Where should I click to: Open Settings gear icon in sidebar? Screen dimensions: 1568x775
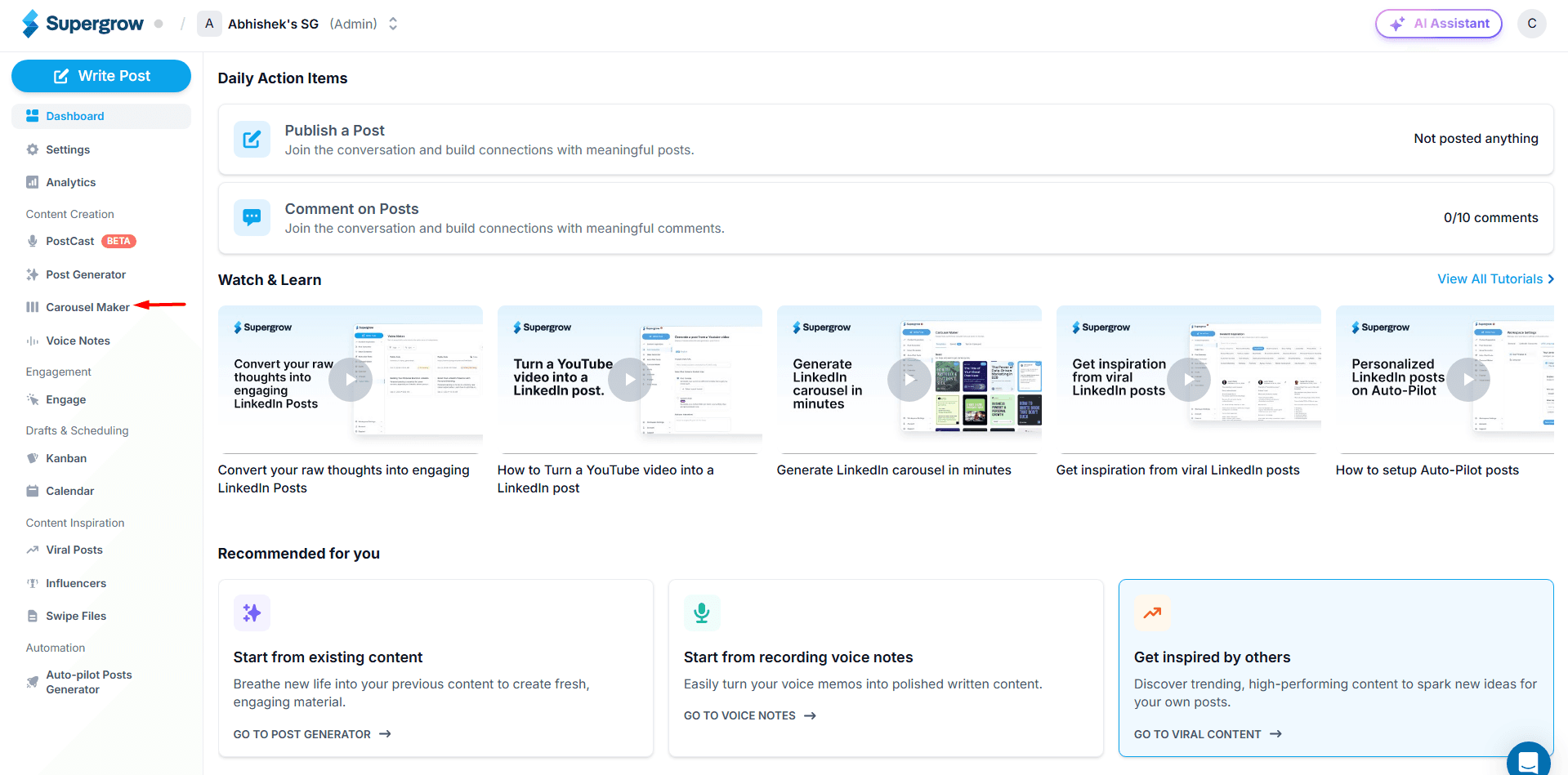click(33, 149)
